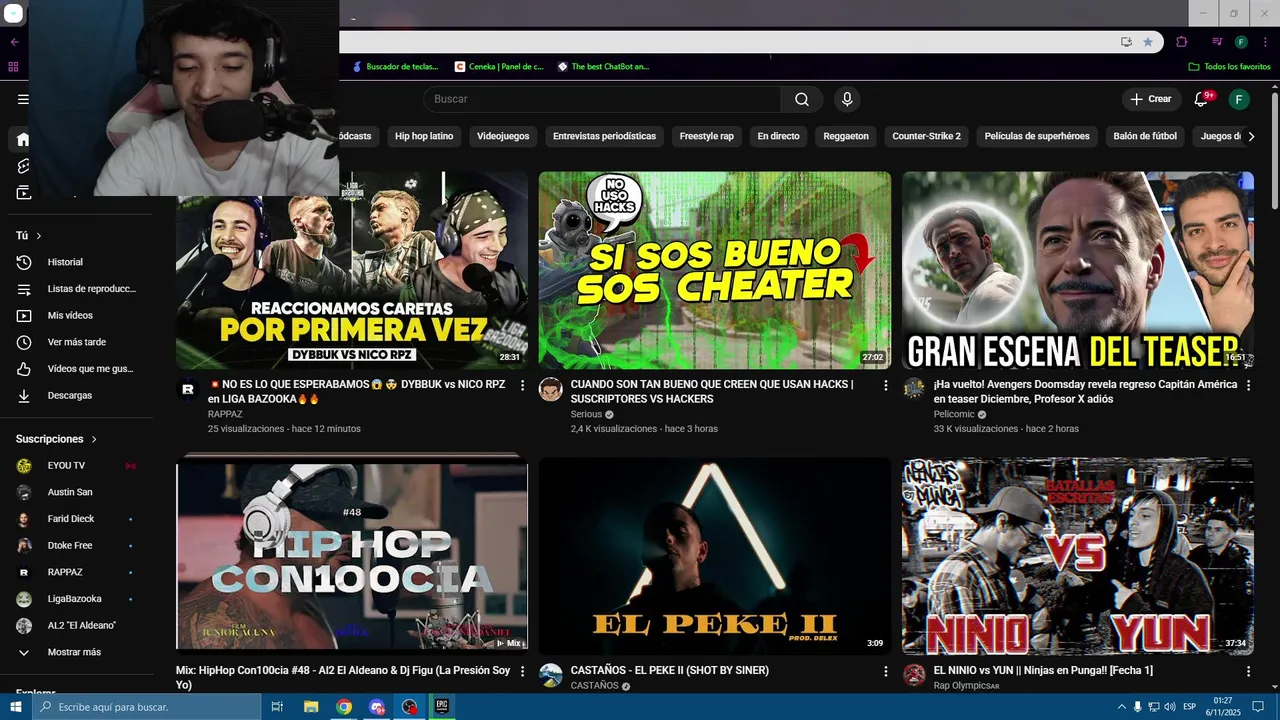This screenshot has width=1280, height=720.
Task: Open Ceneka Panel bookmark
Action: tap(499, 67)
